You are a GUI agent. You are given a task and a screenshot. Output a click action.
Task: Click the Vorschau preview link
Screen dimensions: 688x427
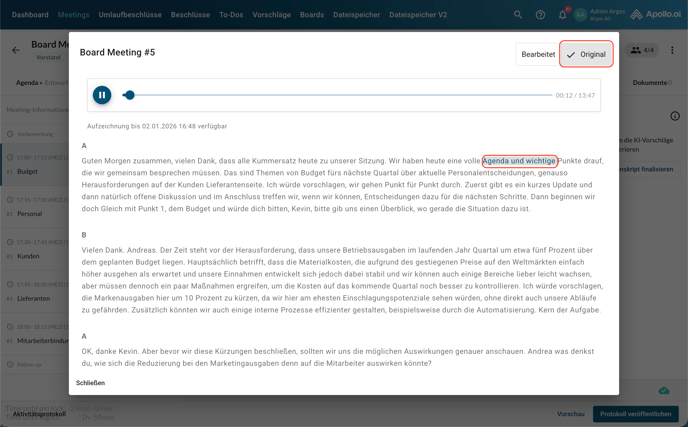pyautogui.click(x=571, y=413)
